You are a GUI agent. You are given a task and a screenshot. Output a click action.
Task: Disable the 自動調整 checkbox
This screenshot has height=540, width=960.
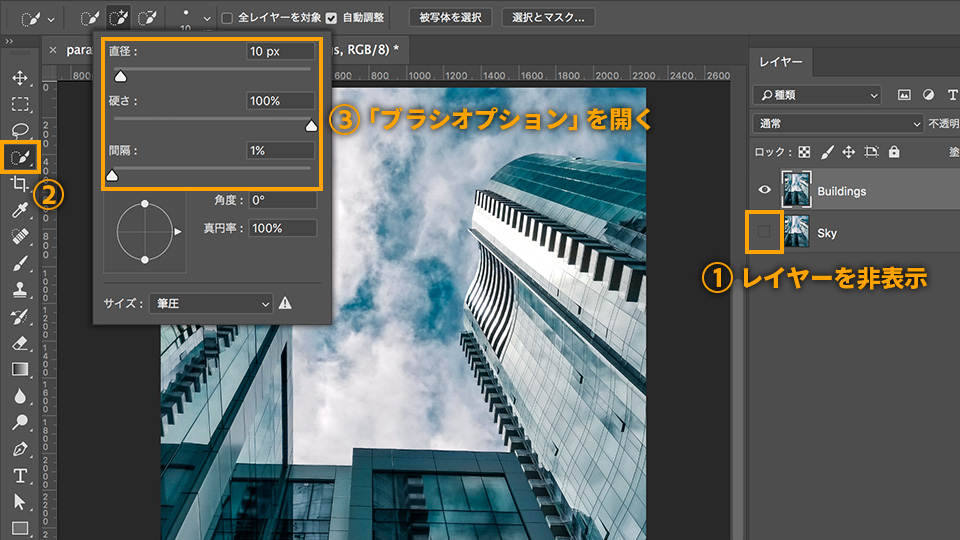coord(331,18)
